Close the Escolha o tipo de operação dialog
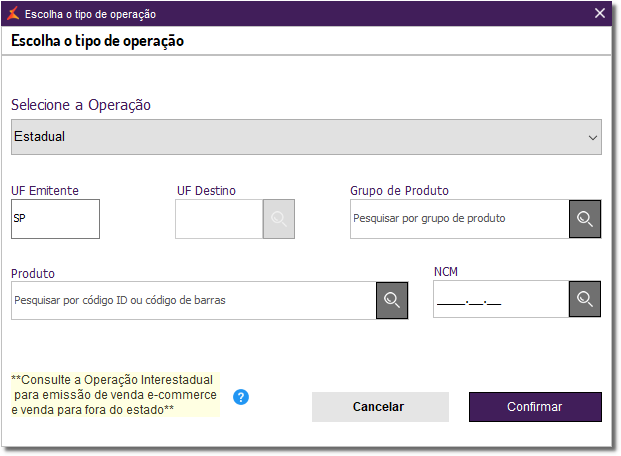This screenshot has width=621, height=456. tap(600, 14)
